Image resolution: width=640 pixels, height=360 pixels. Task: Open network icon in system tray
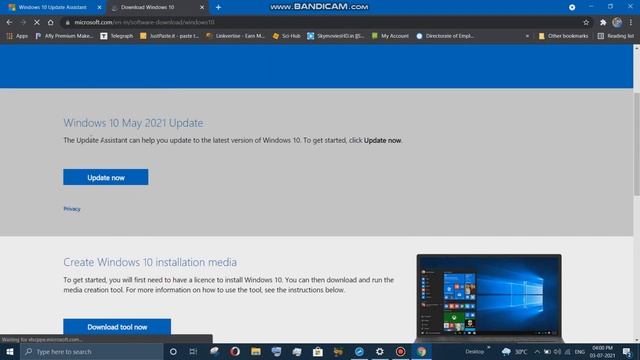[568, 352]
